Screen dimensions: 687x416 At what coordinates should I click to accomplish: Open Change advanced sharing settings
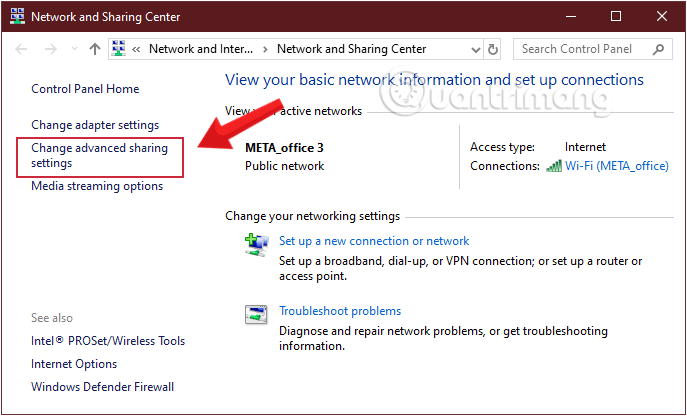pos(99,155)
